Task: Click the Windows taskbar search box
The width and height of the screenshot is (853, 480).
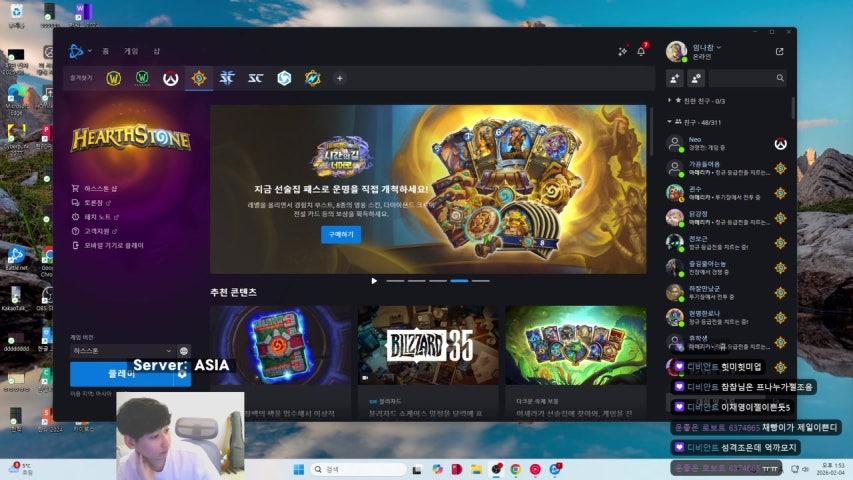Action: click(x=358, y=469)
